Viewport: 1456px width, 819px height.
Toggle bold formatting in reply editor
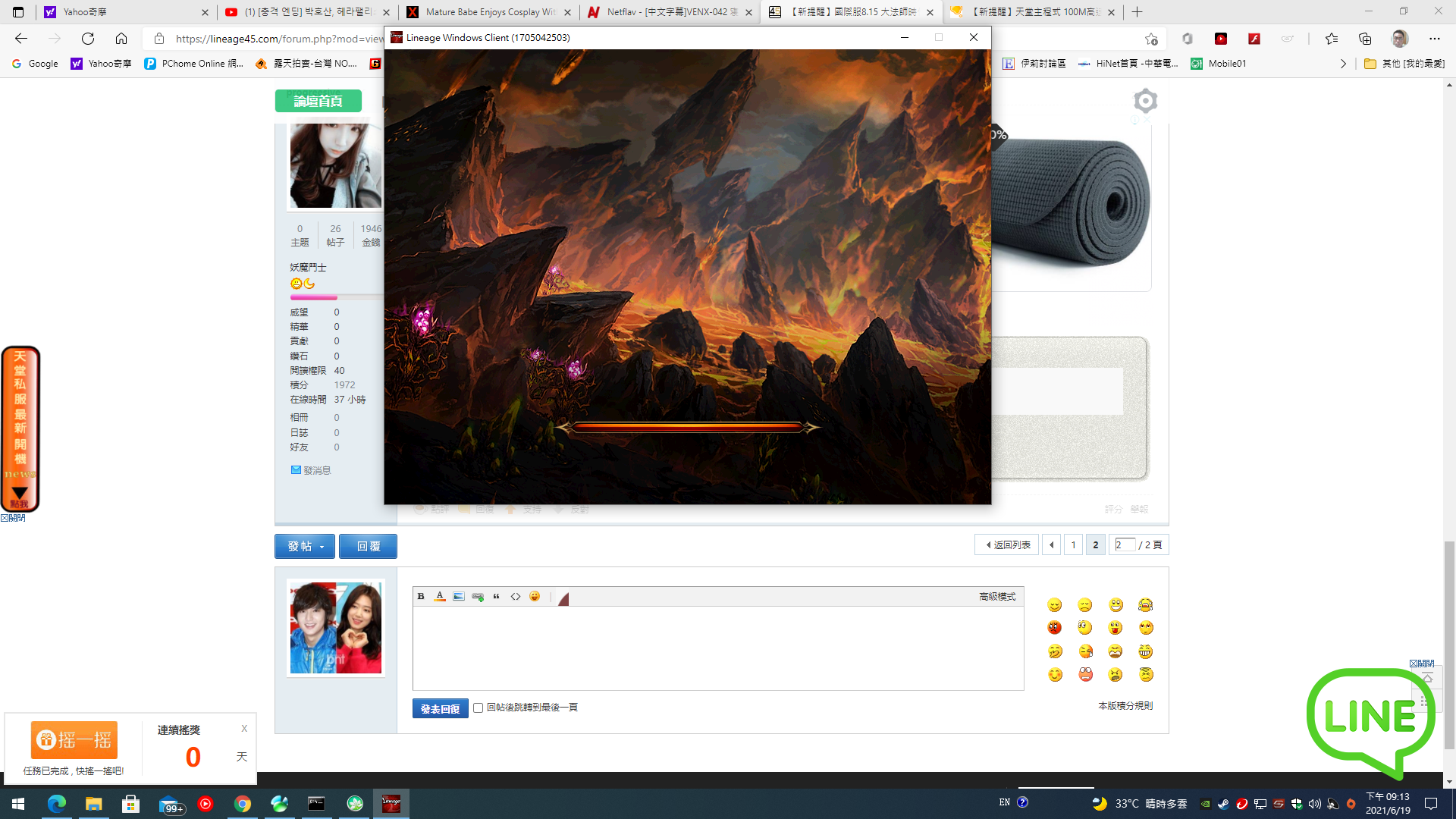pyautogui.click(x=421, y=597)
